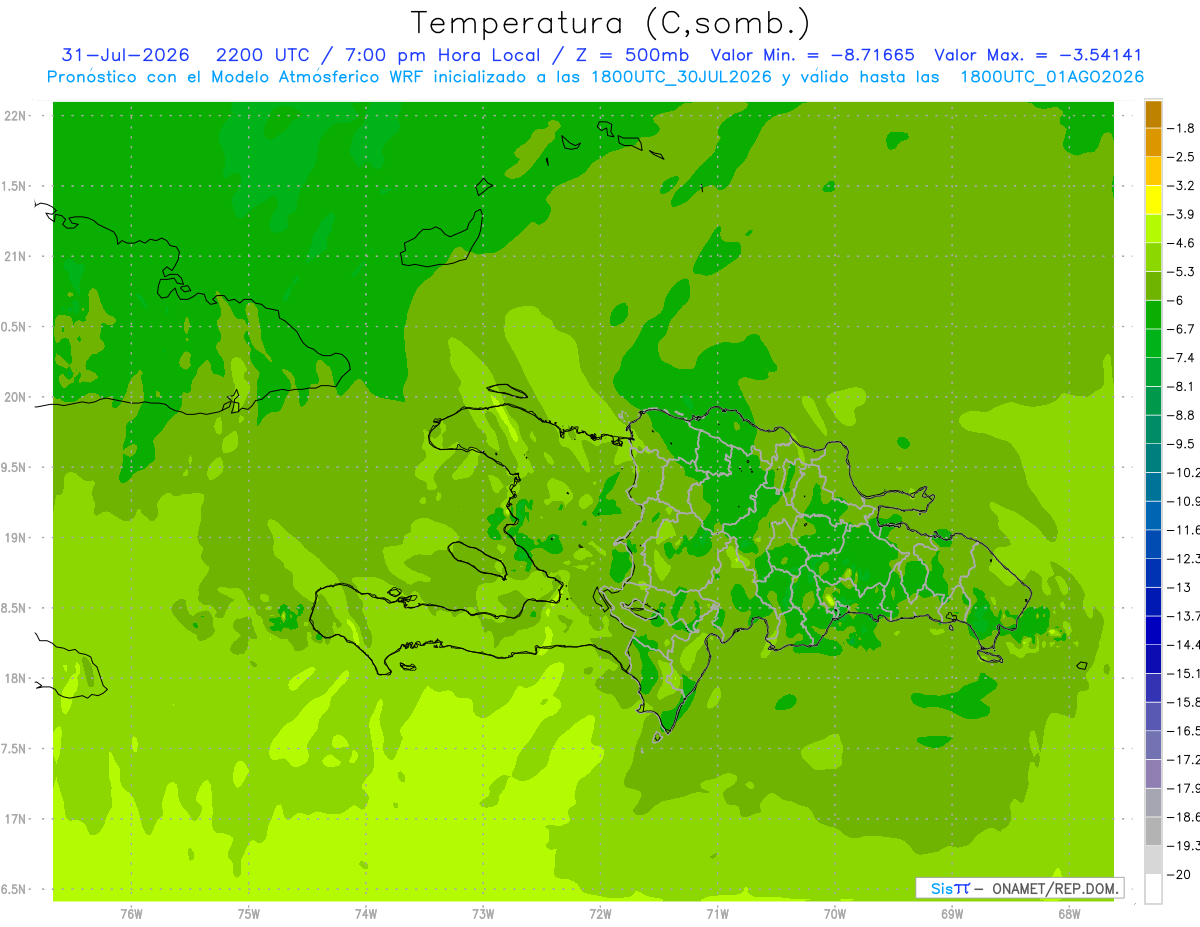Click the title "Temperatura (C,somb.)"
Image resolution: width=1200 pixels, height=927 pixels.
point(610,23)
